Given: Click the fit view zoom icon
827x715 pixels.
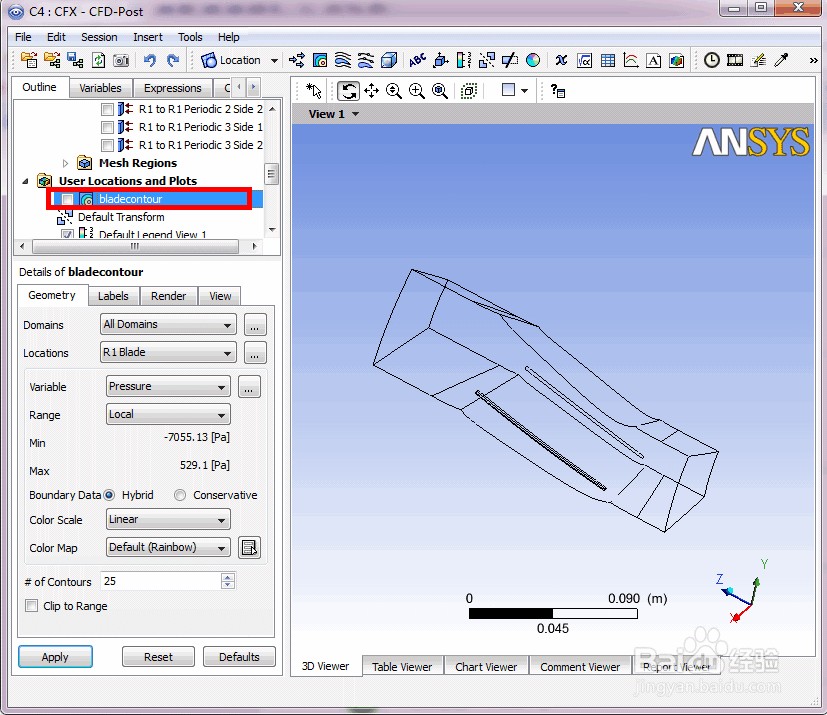Looking at the screenshot, I should [440, 91].
